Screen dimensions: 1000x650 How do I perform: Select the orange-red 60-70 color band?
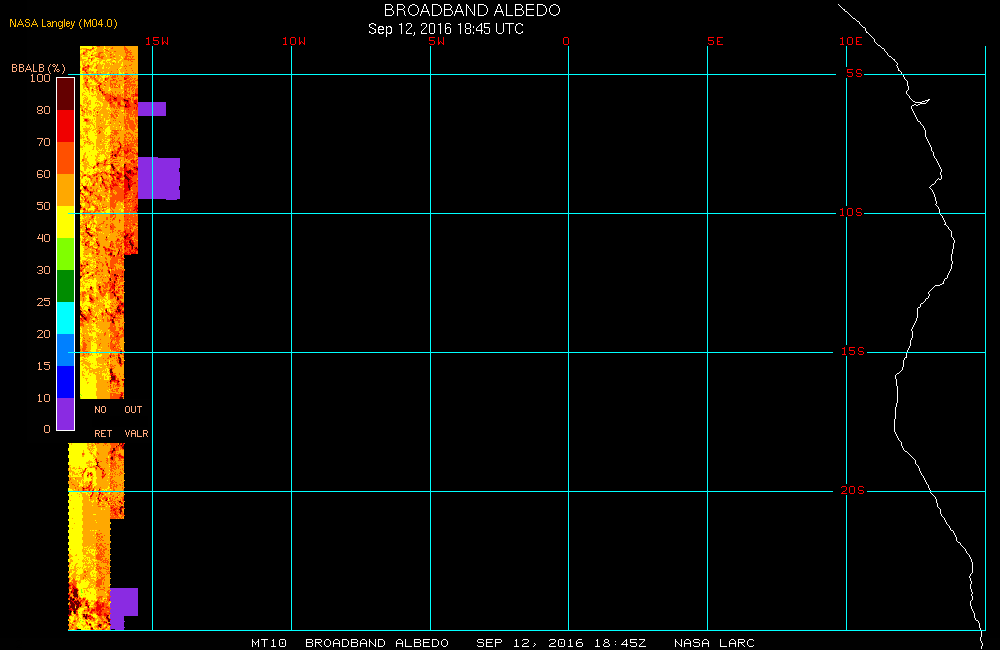click(x=66, y=158)
